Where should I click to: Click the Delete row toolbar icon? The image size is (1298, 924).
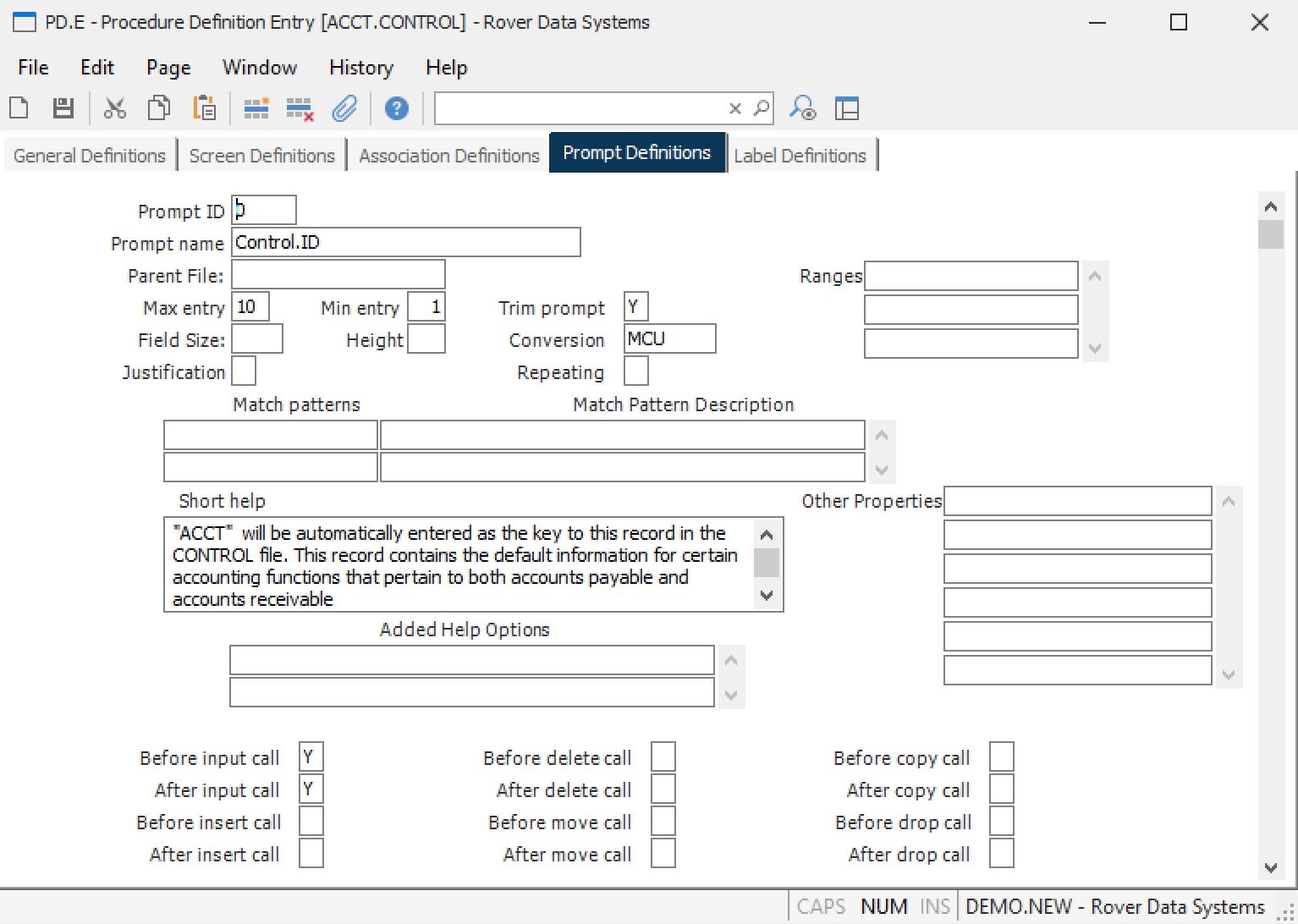(x=300, y=108)
